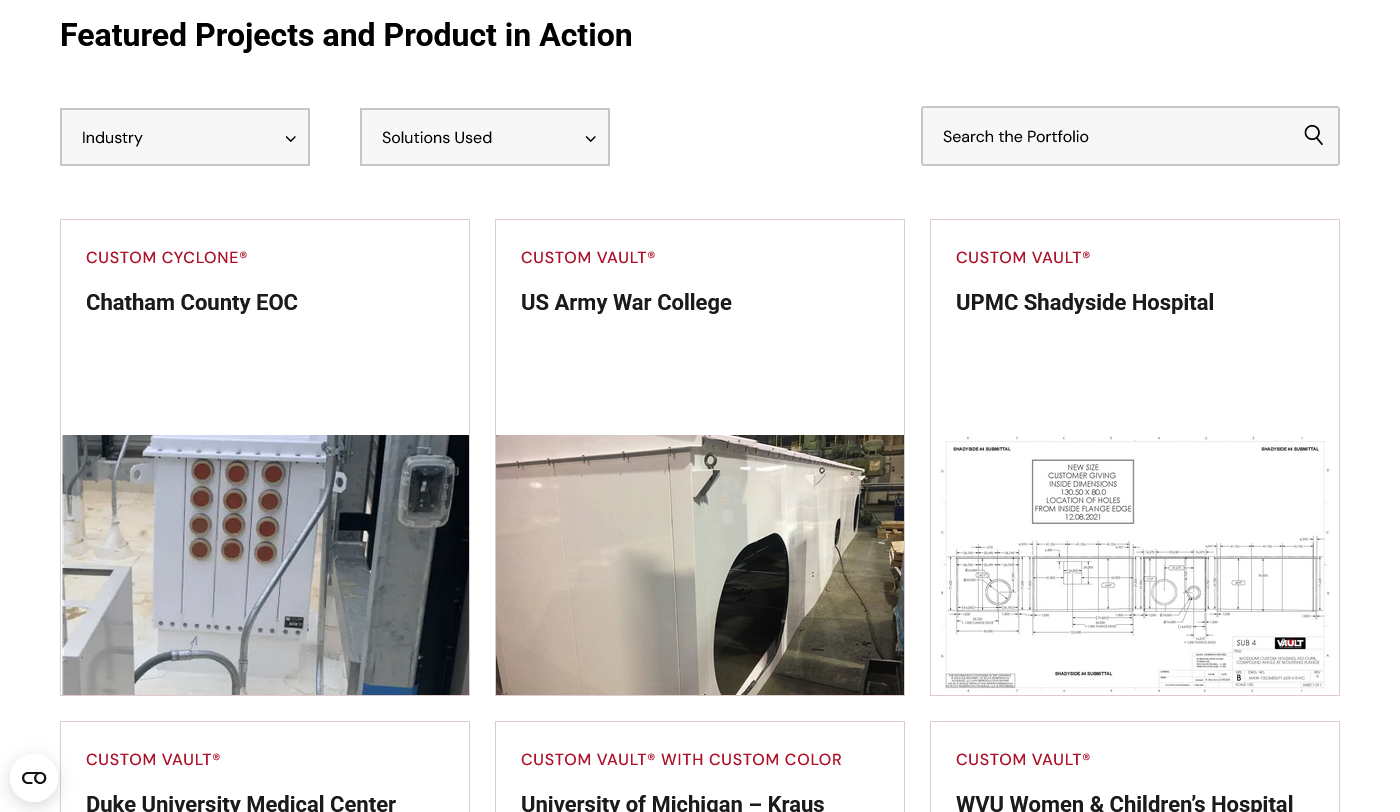Click Custom Vault label above US Army
Screen dimensions: 1400x812
[x=588, y=258]
